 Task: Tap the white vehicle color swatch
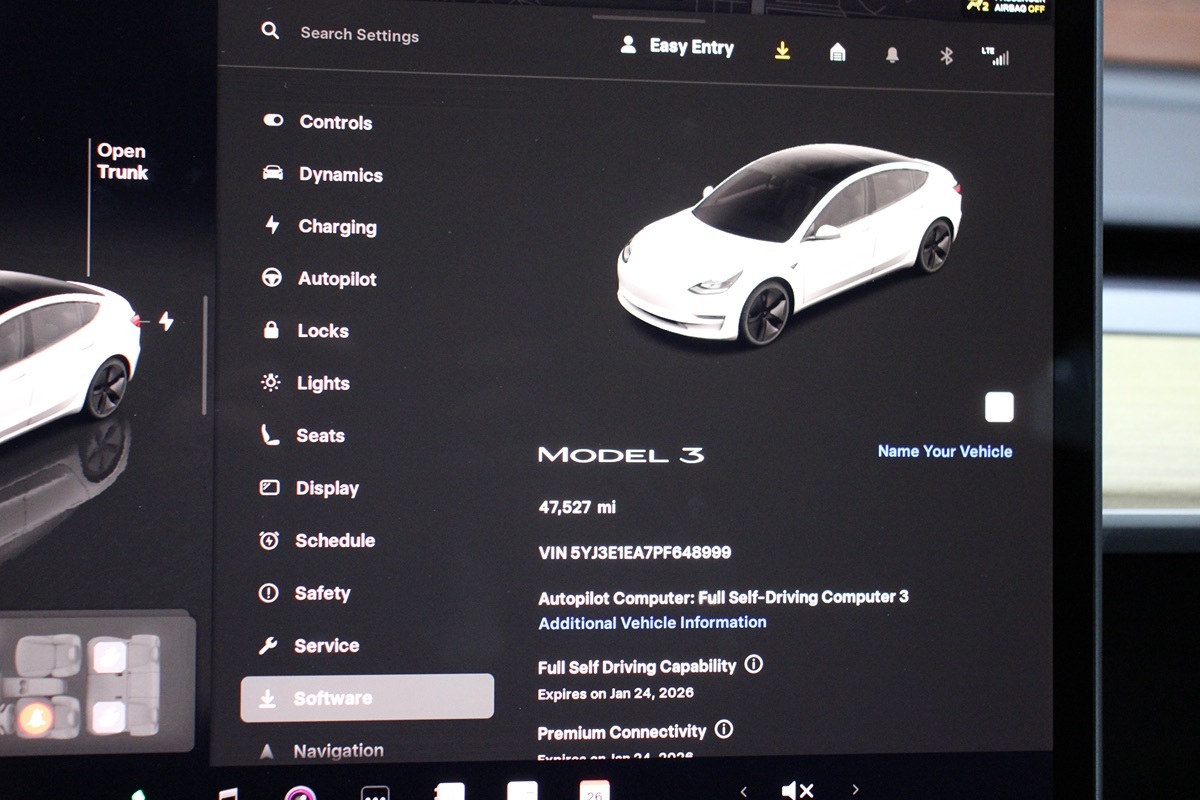(x=998, y=407)
